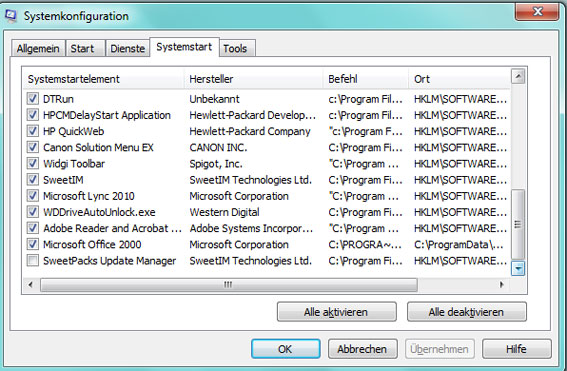Click the horizontal scrollbar right arrow
Viewport: 567px width, 371px height.
tap(502, 285)
